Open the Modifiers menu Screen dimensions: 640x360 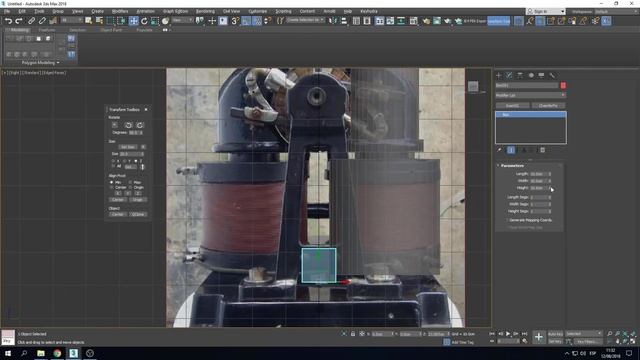tap(120, 11)
